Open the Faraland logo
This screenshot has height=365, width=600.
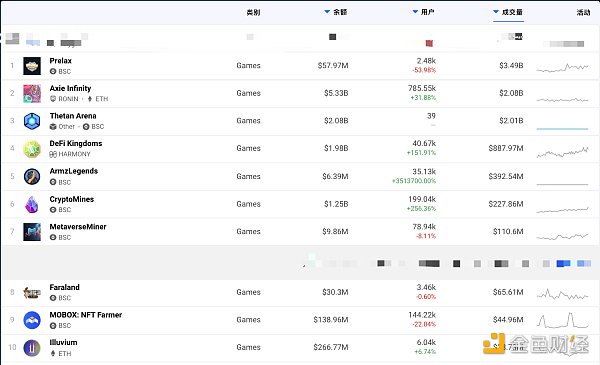tap(32, 293)
